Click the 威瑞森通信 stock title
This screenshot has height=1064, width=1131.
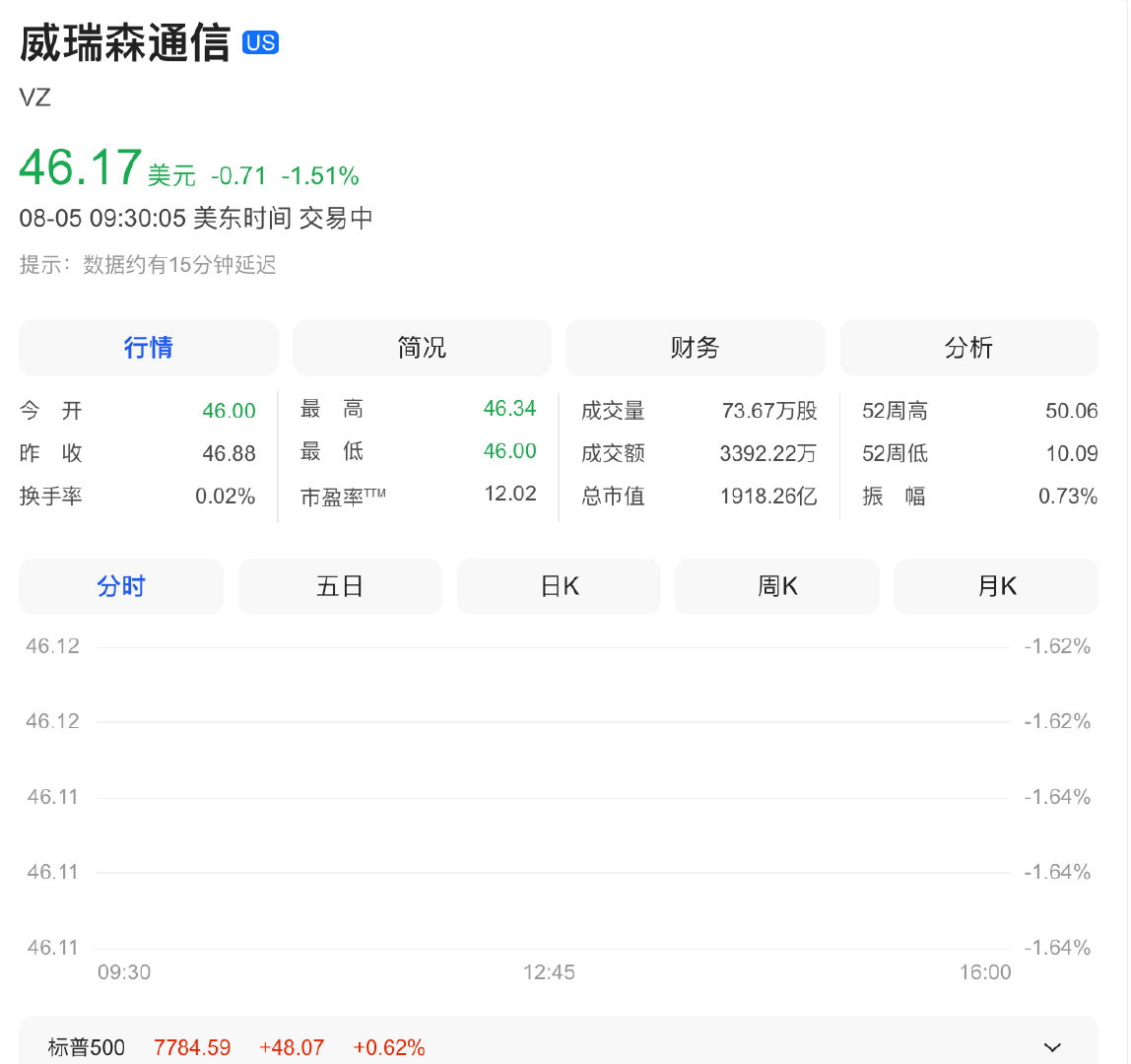125,43
